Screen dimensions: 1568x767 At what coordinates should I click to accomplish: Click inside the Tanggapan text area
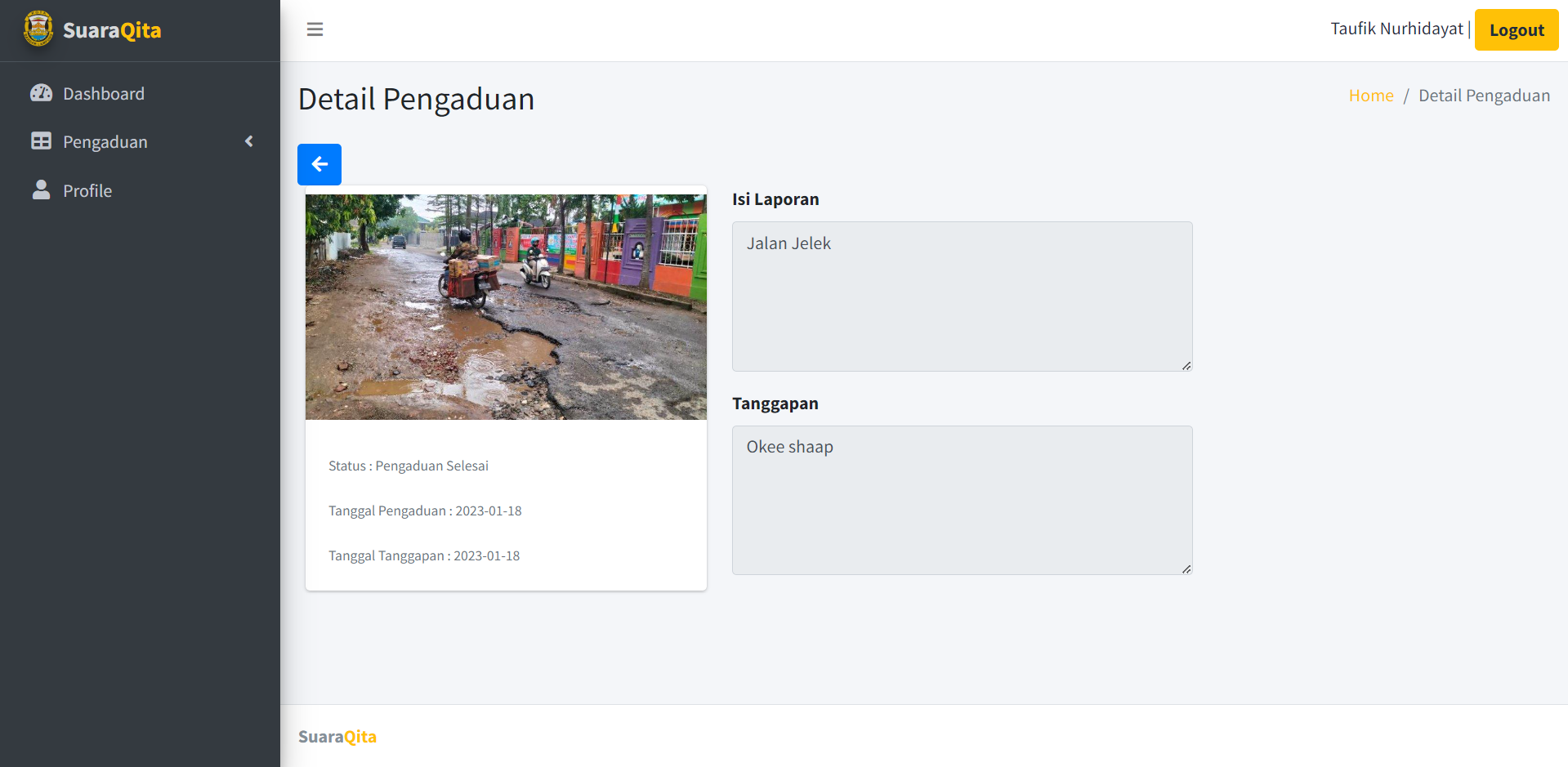(962, 498)
